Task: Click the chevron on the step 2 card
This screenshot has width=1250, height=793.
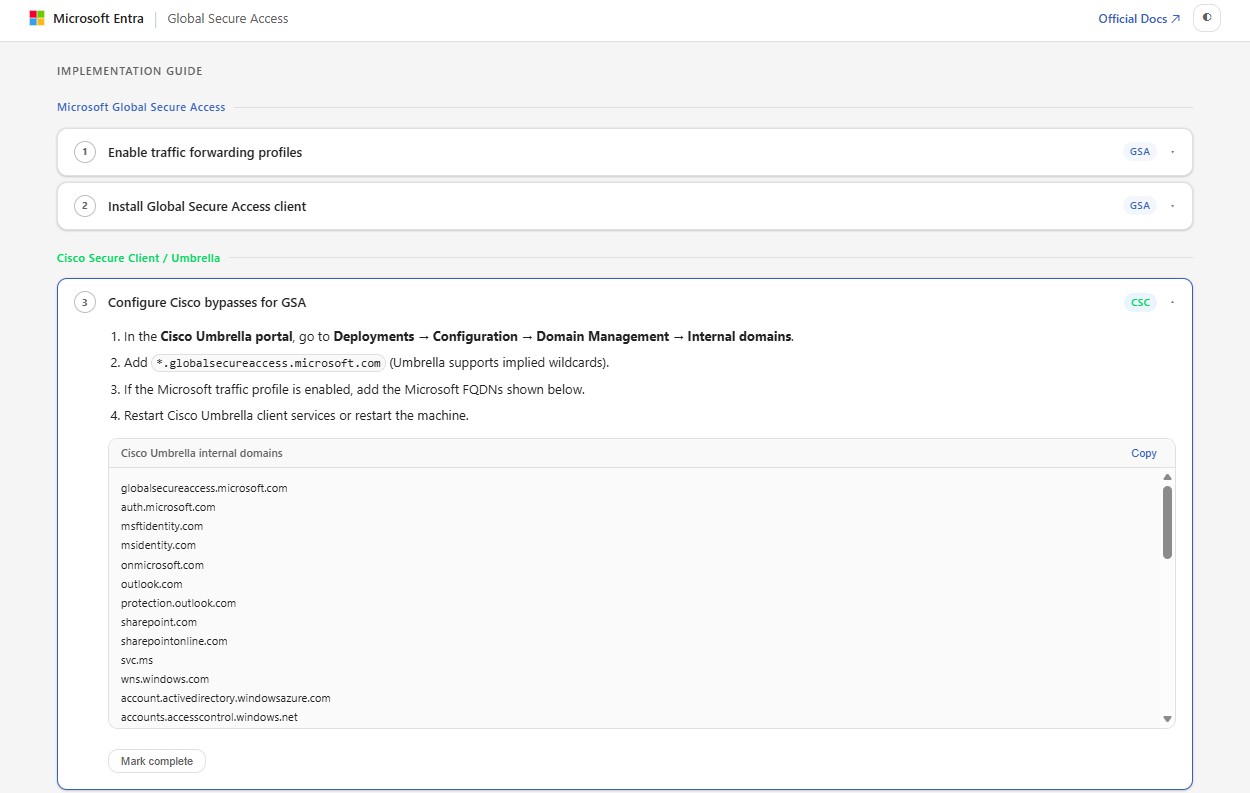Action: (1172, 206)
